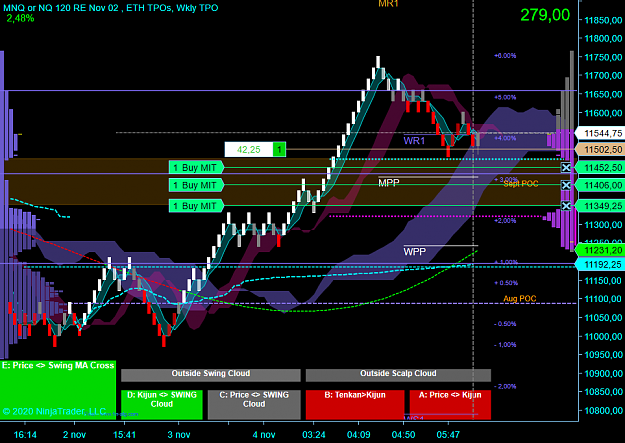625x443 pixels.
Task: Click the green 11452,50 order price marker
Action: [x=601, y=167]
